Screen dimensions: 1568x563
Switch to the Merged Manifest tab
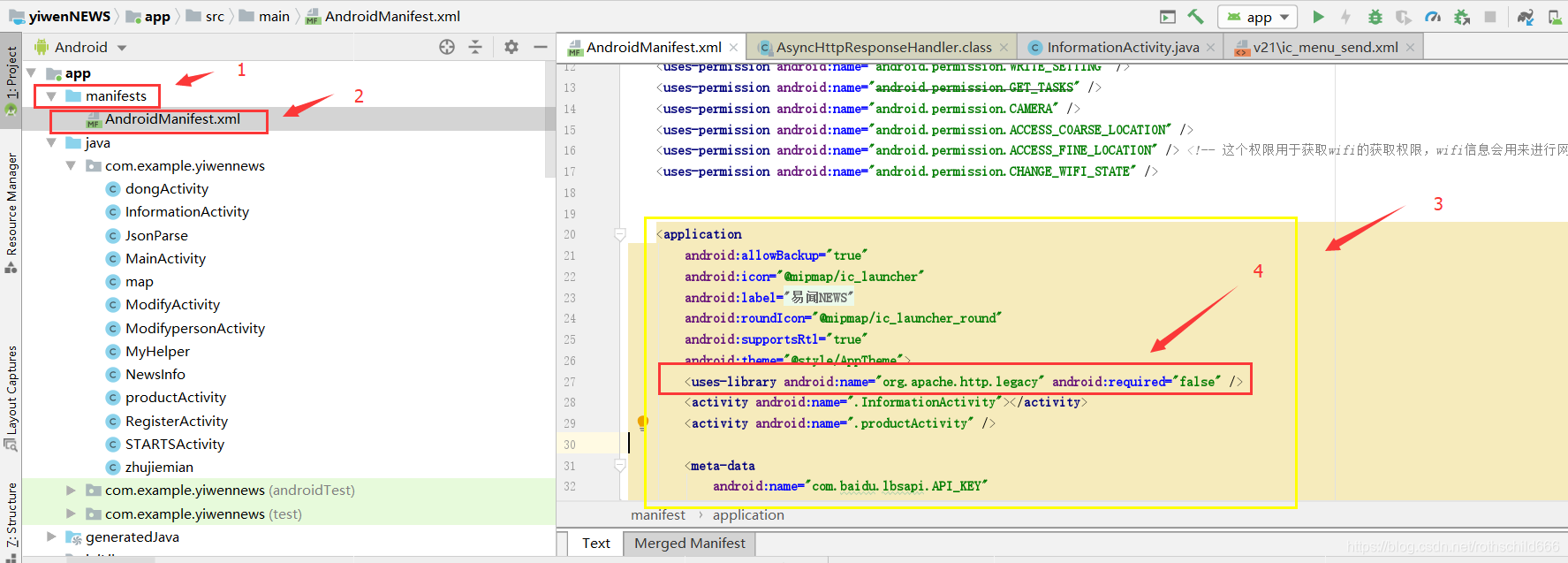coord(689,544)
